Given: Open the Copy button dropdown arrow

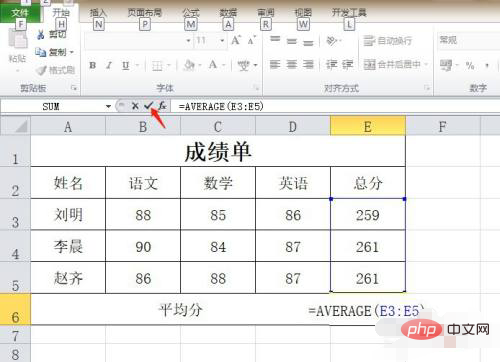Looking at the screenshot, I should [x=72, y=52].
